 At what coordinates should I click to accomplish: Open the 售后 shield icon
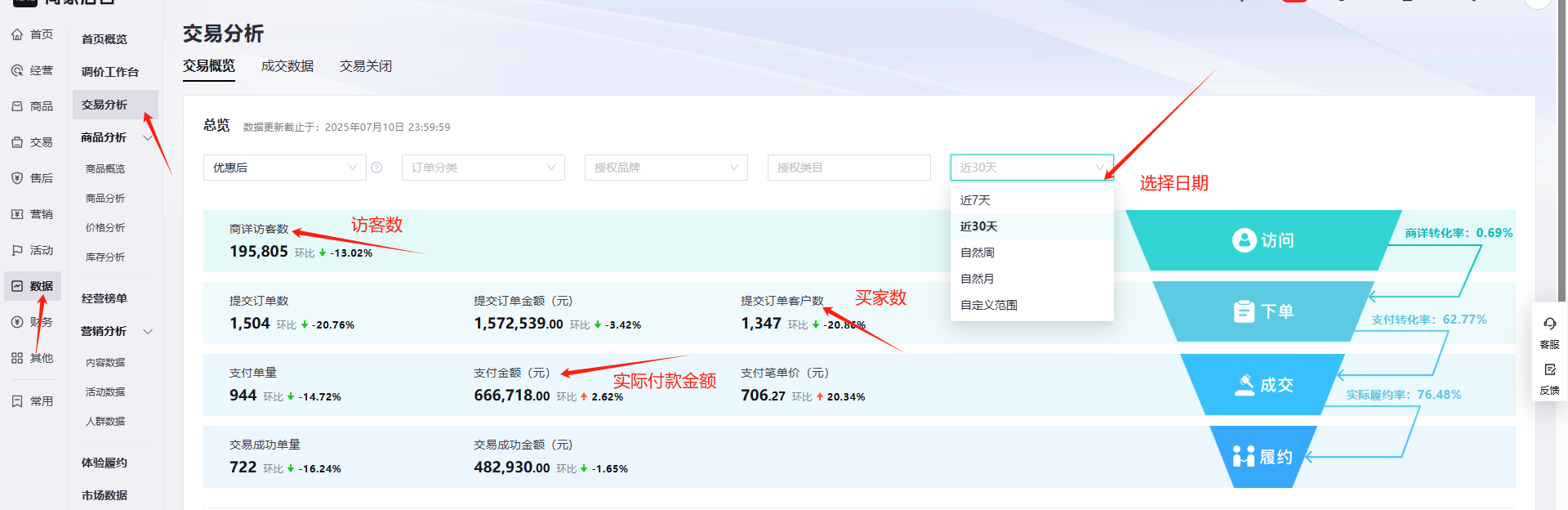(17, 178)
